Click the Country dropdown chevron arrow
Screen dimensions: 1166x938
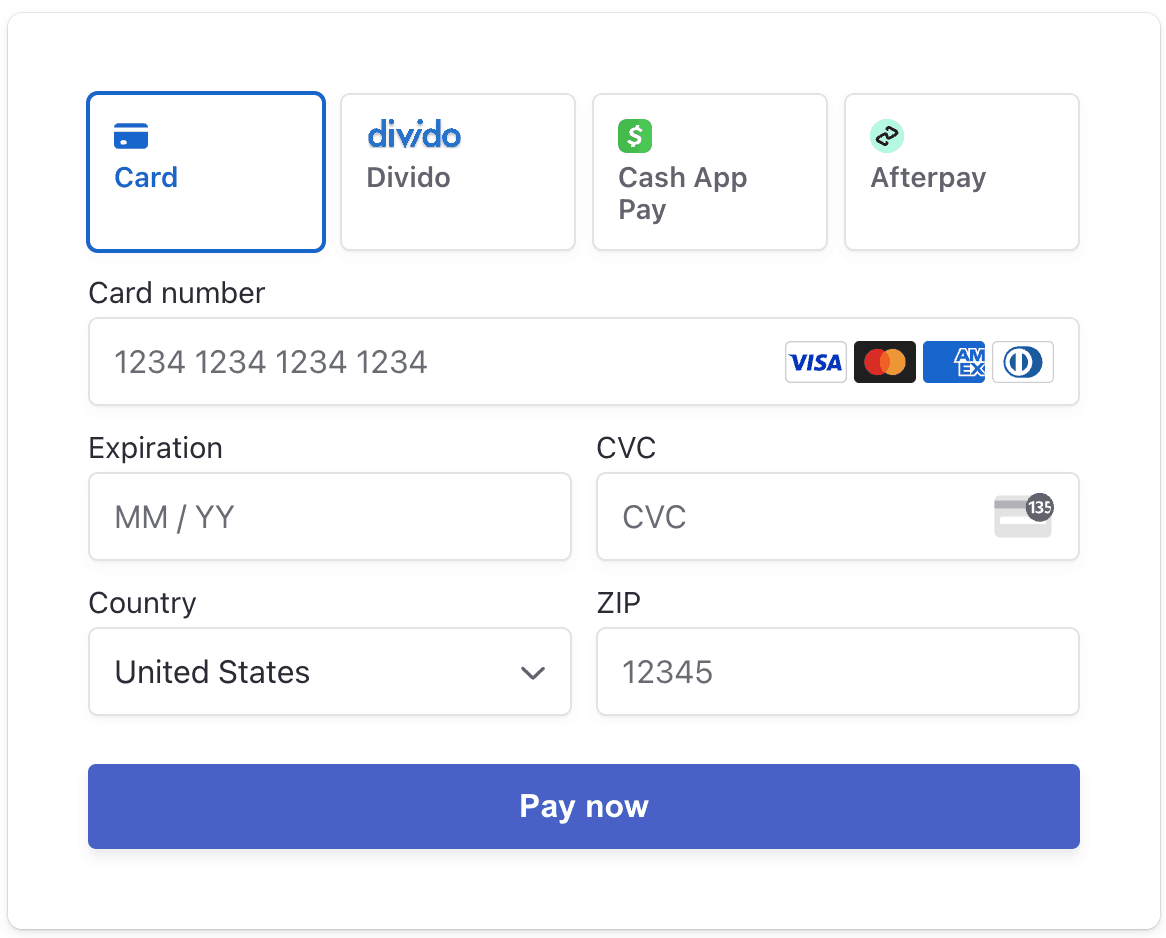pos(532,672)
